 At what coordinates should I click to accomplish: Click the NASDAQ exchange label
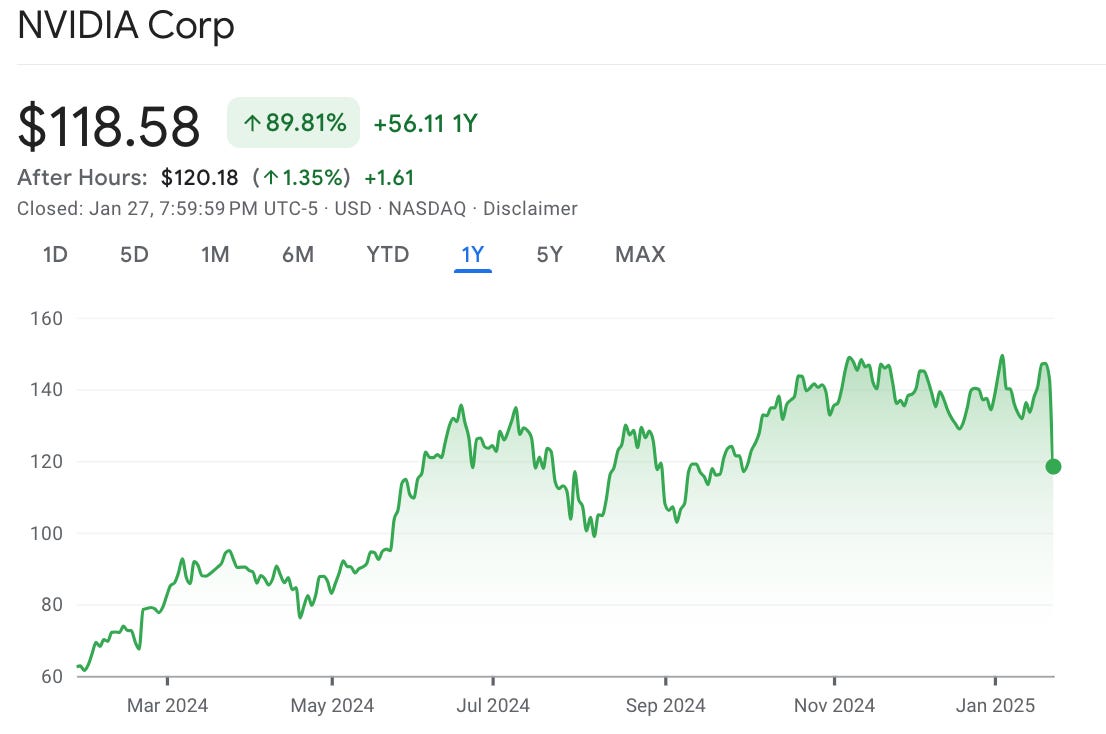[x=427, y=209]
